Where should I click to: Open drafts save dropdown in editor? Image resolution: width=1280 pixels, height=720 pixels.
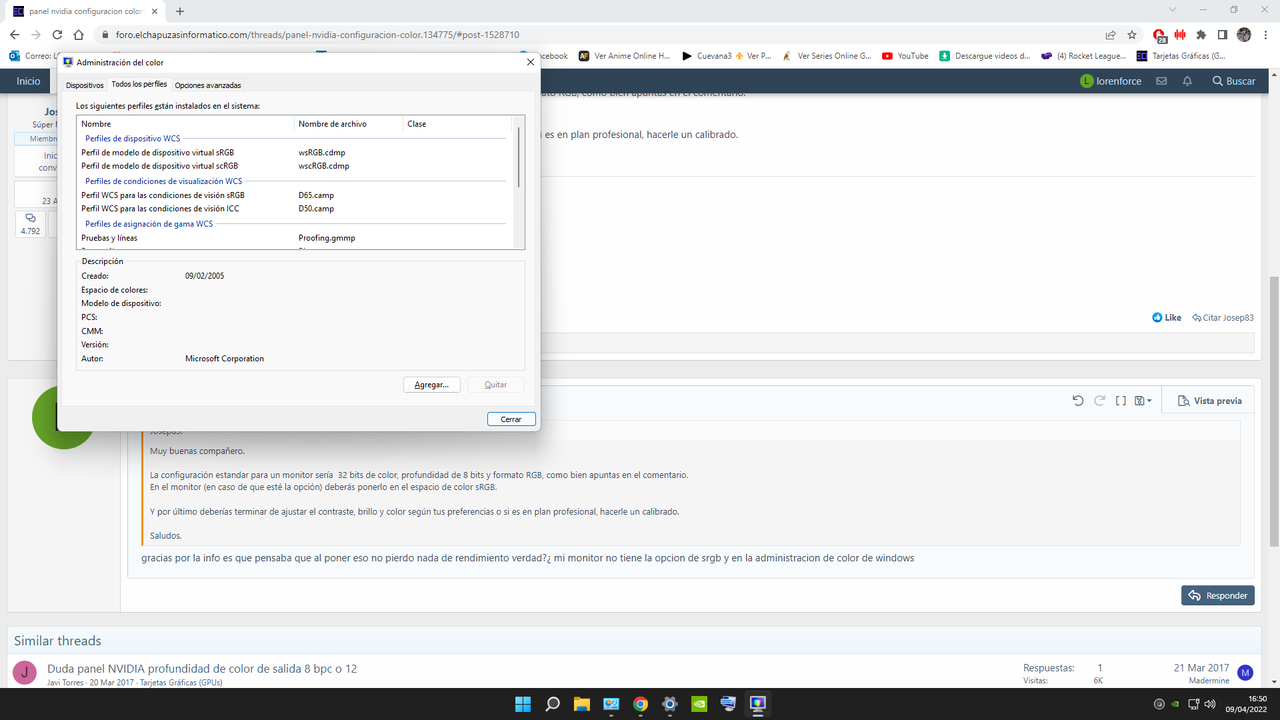point(1143,401)
